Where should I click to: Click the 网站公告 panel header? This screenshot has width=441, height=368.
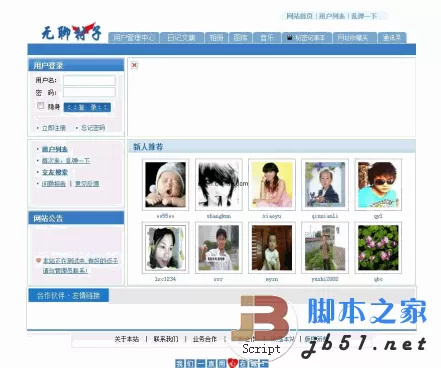point(76,218)
